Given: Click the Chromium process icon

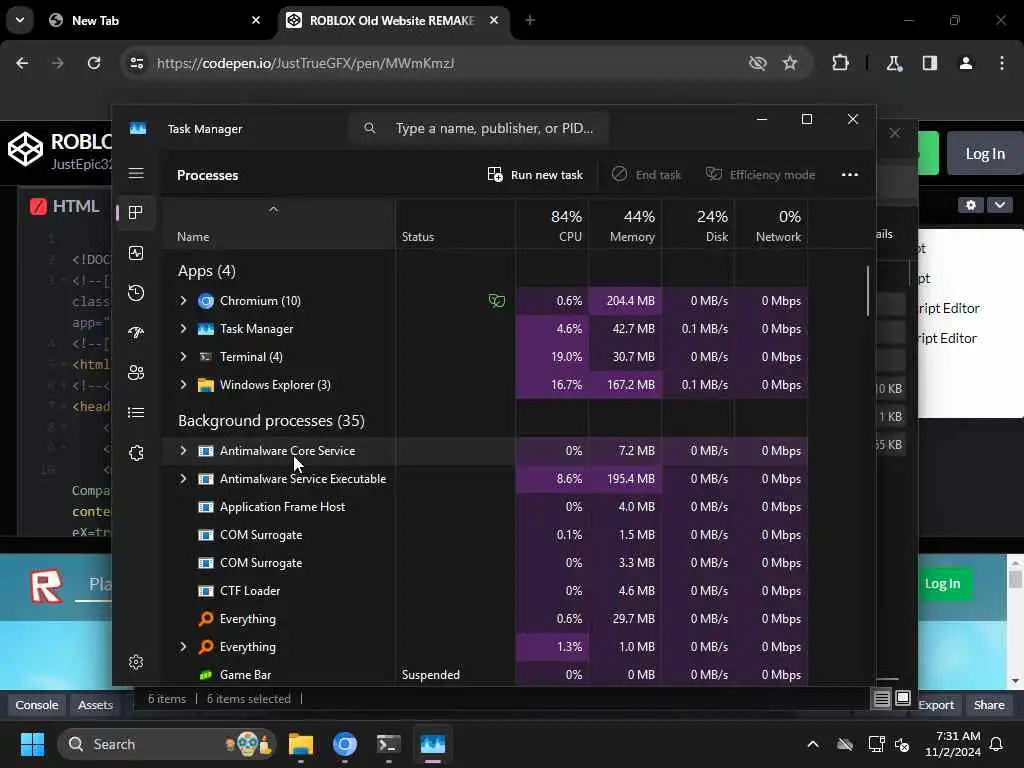Looking at the screenshot, I should click(206, 301).
